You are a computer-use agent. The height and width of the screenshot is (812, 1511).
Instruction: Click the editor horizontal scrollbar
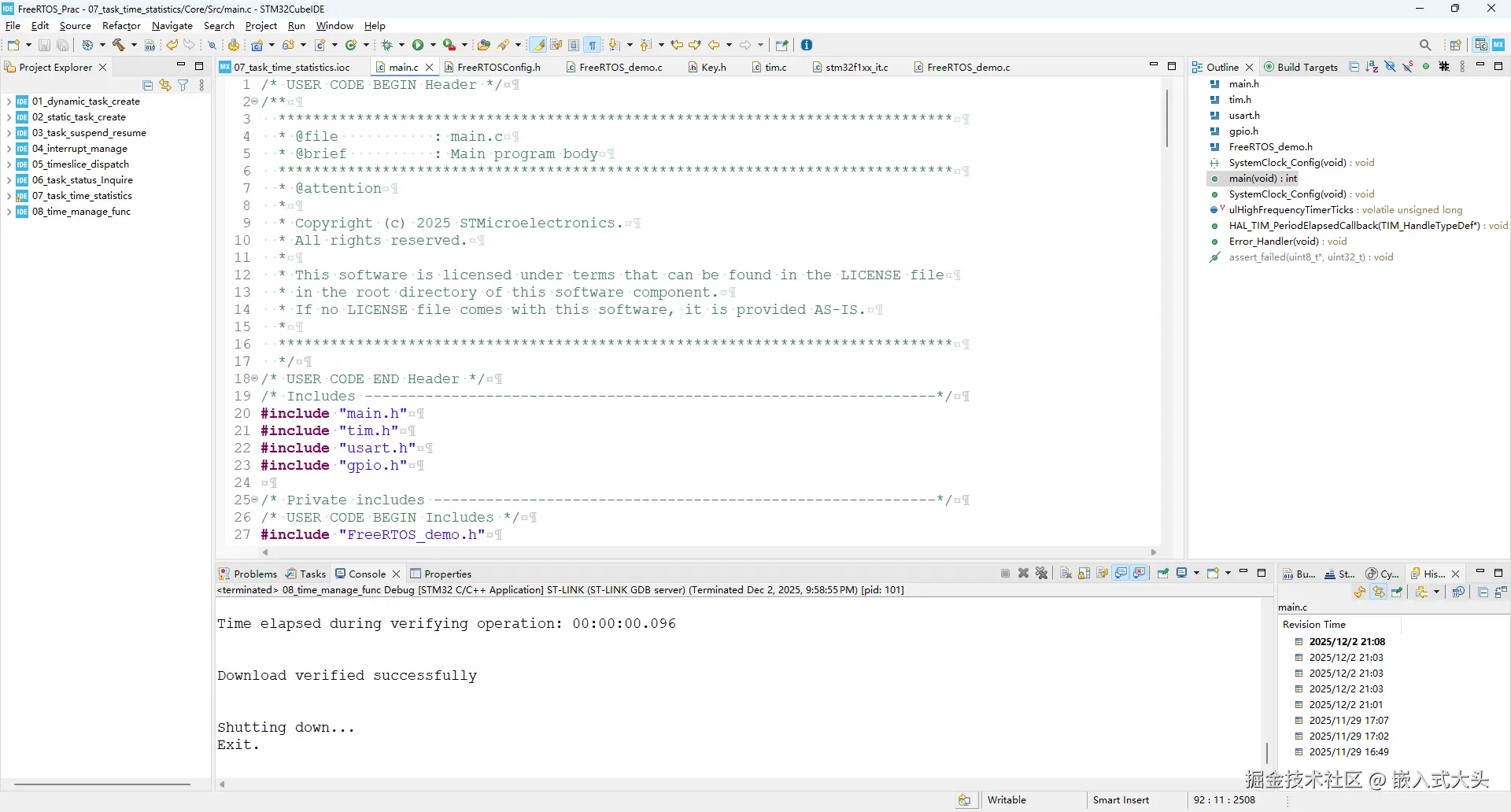(709, 552)
